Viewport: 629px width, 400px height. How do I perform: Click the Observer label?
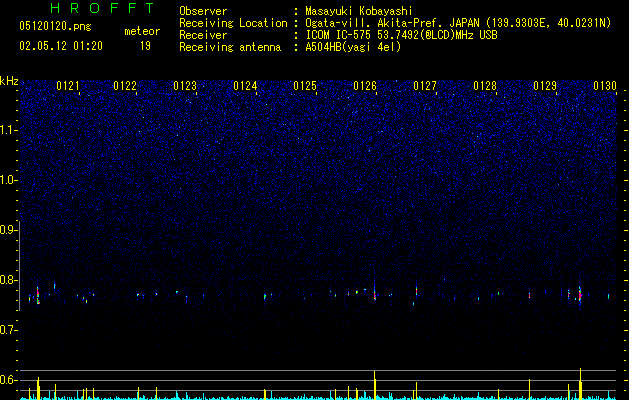(203, 11)
